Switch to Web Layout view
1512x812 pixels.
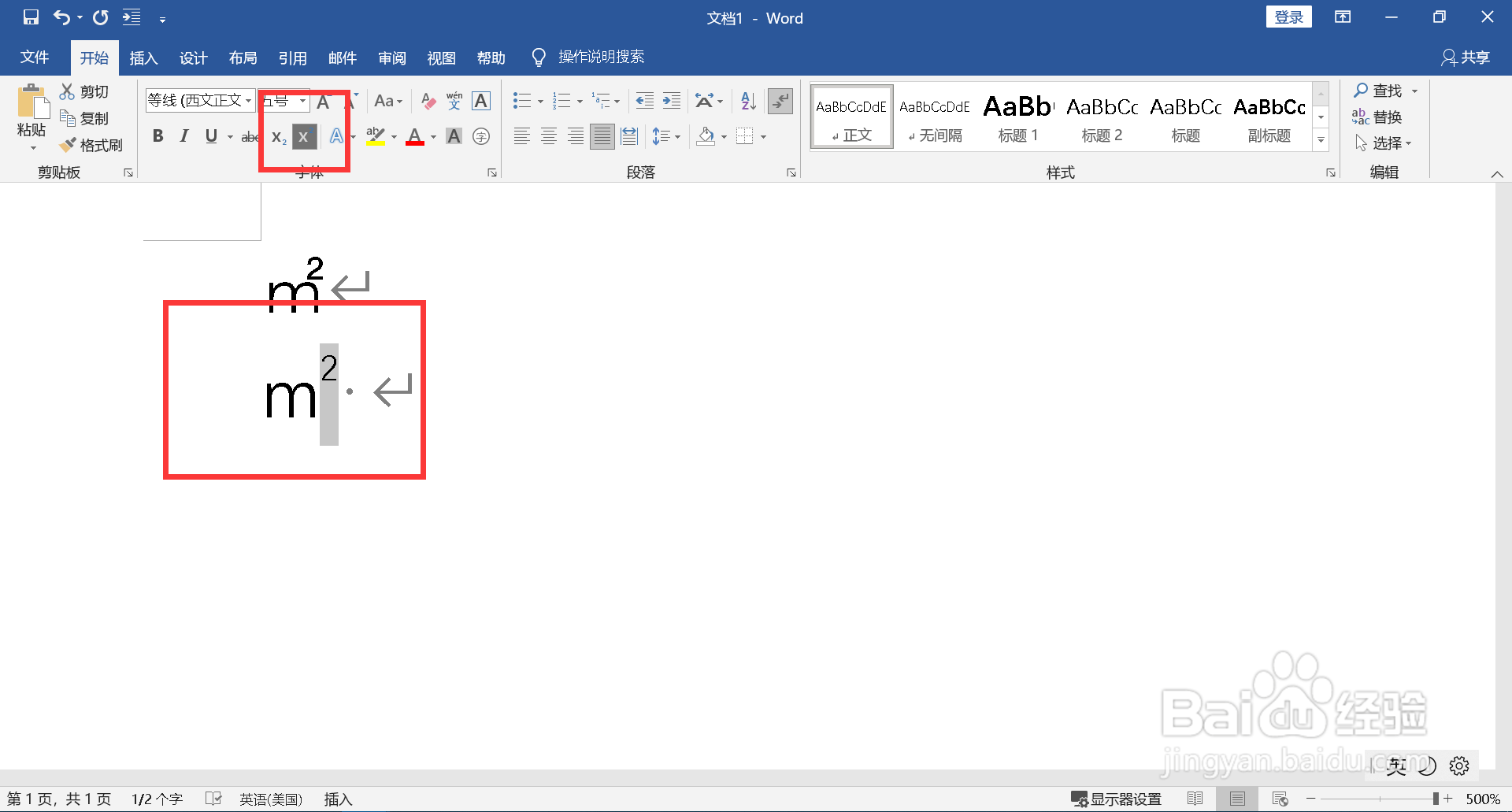(x=1280, y=799)
